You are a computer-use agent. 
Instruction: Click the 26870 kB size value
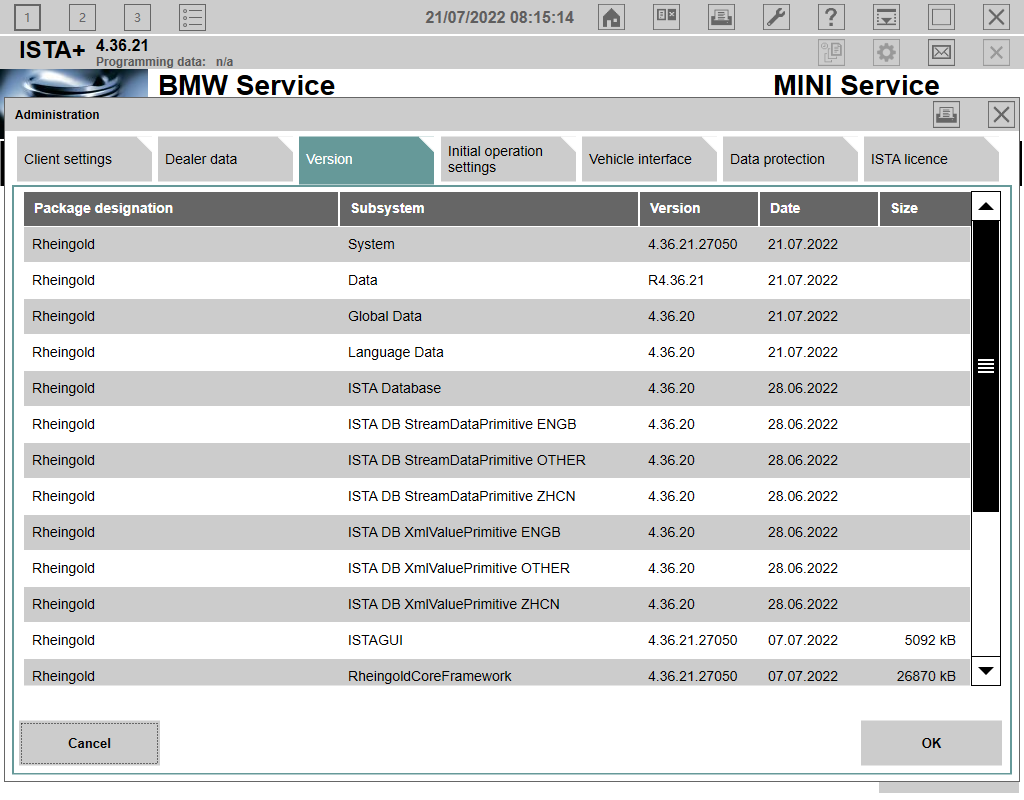926,676
